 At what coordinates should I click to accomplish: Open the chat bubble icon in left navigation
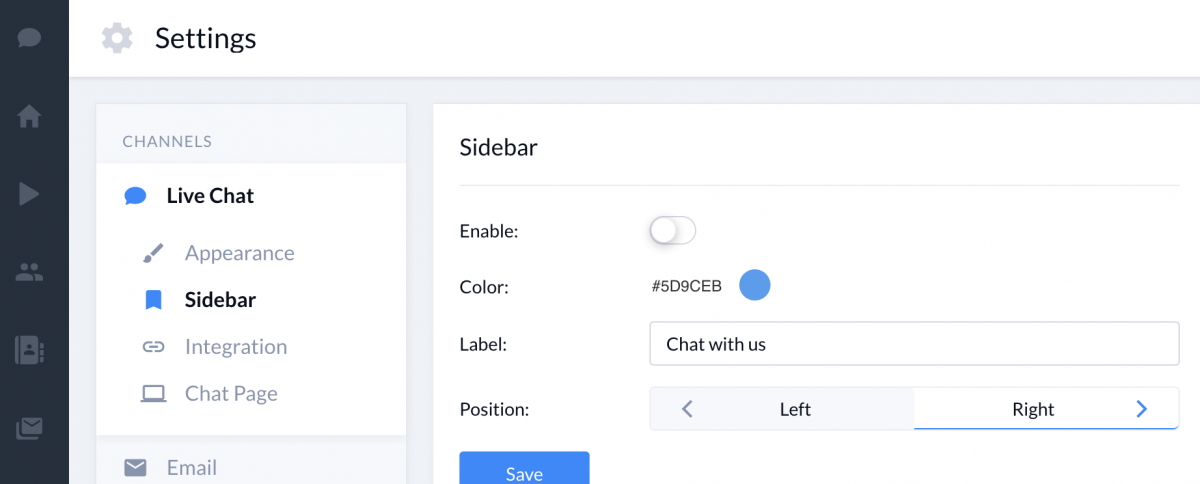[29, 38]
